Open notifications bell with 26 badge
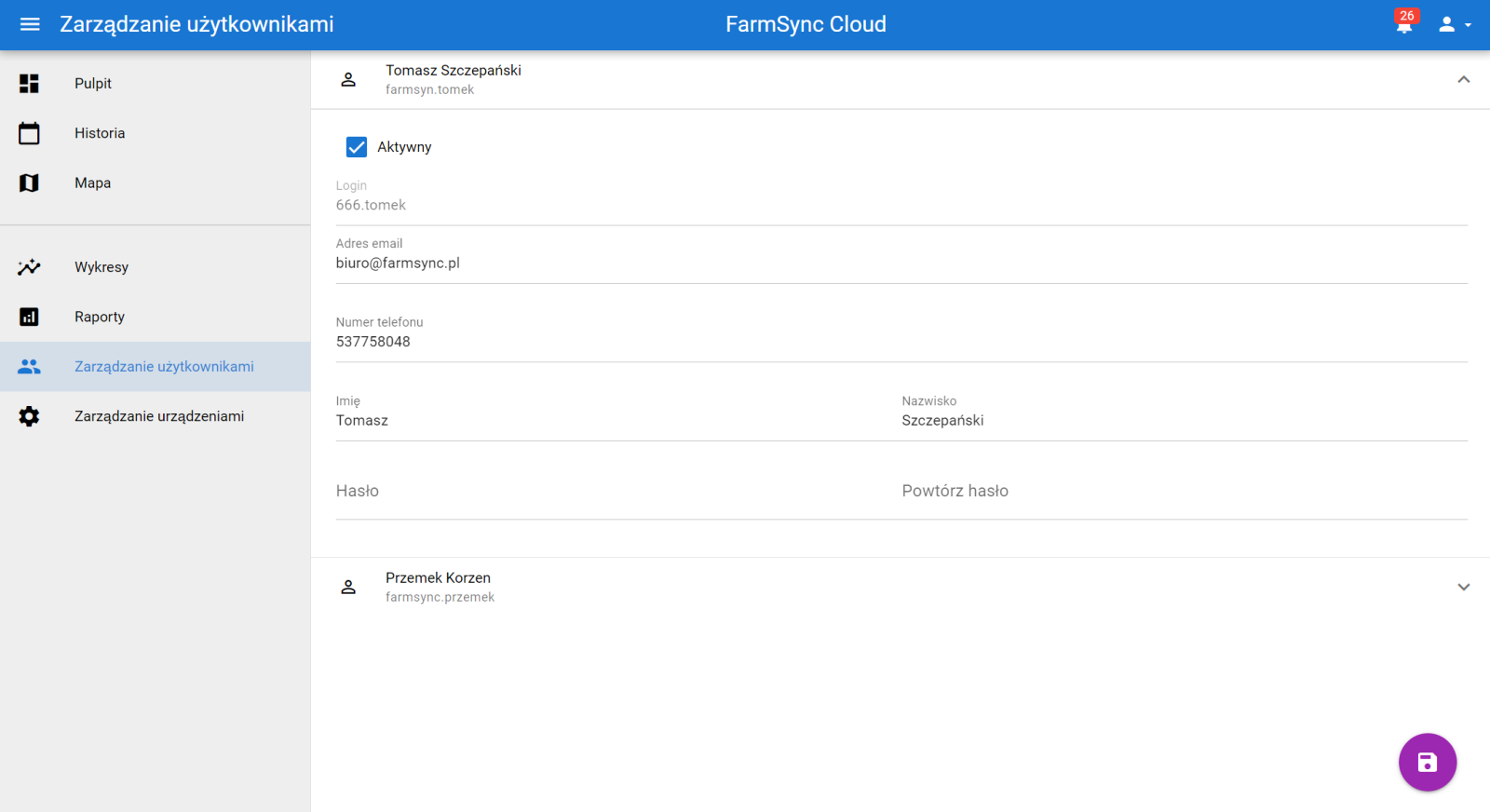The width and height of the screenshot is (1490, 812). pos(1404,24)
